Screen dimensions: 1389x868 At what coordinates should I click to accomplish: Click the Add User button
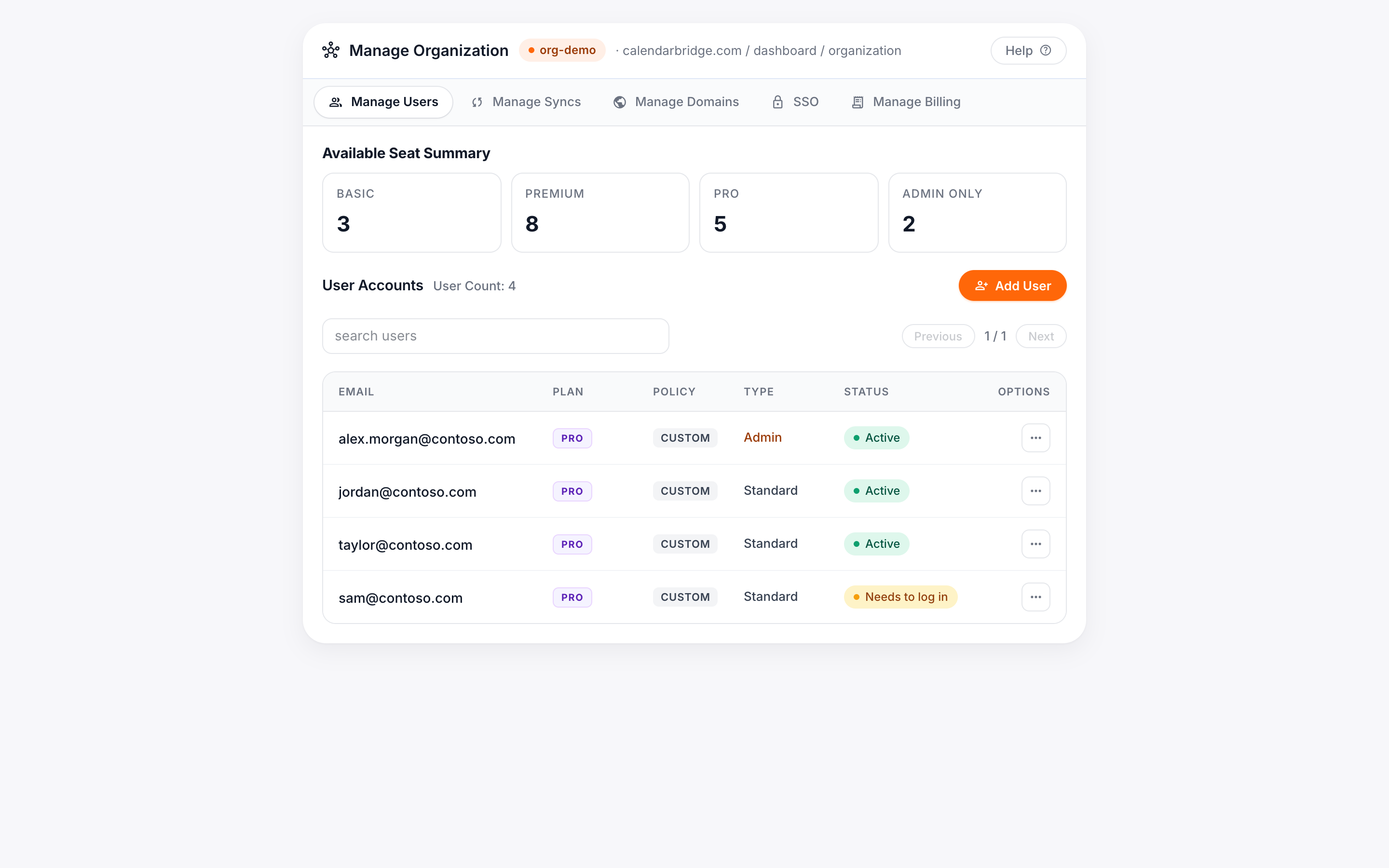point(1012,286)
